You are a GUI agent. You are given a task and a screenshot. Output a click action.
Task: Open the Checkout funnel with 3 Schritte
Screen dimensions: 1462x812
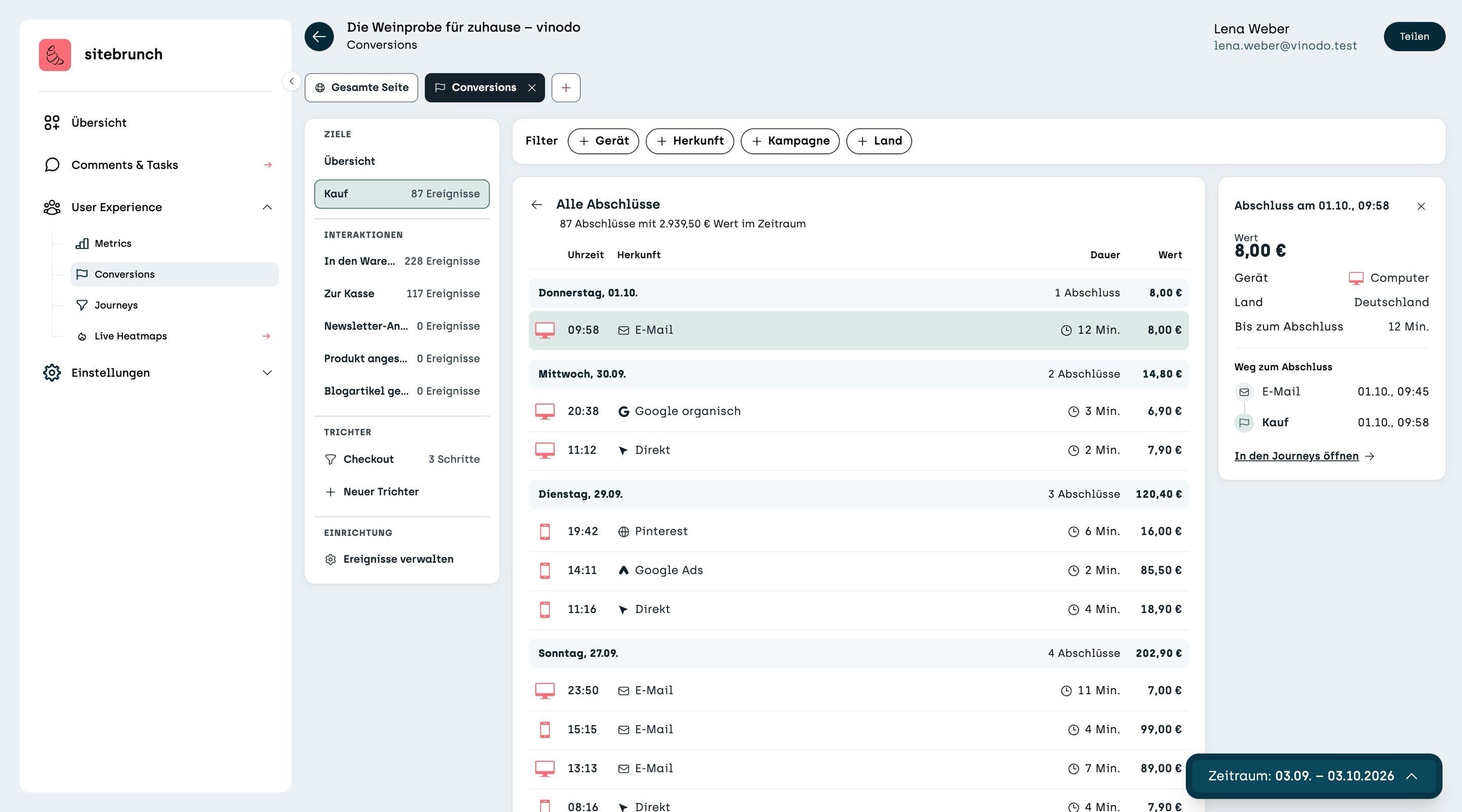point(402,459)
